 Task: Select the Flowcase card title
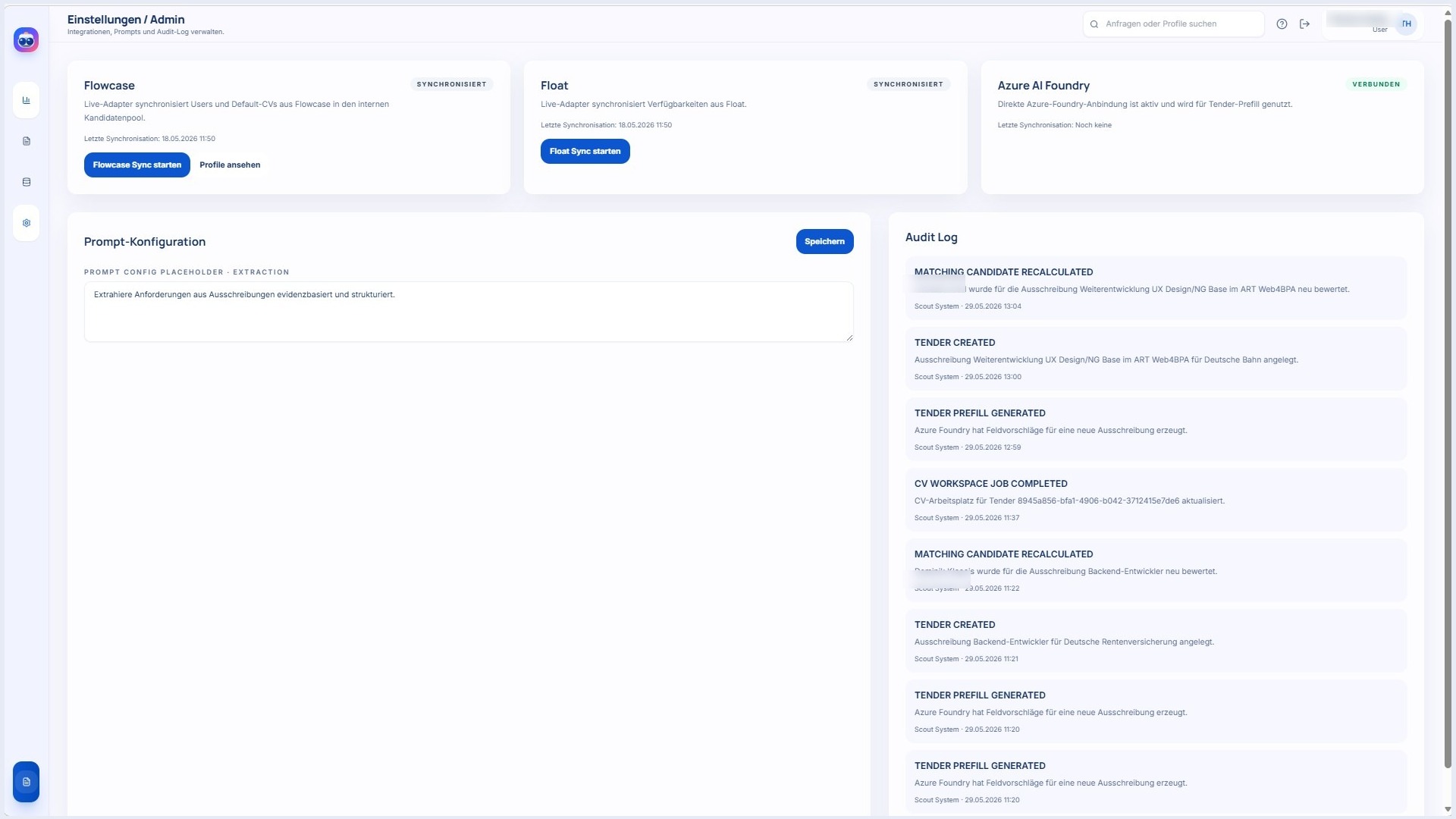pyautogui.click(x=109, y=86)
